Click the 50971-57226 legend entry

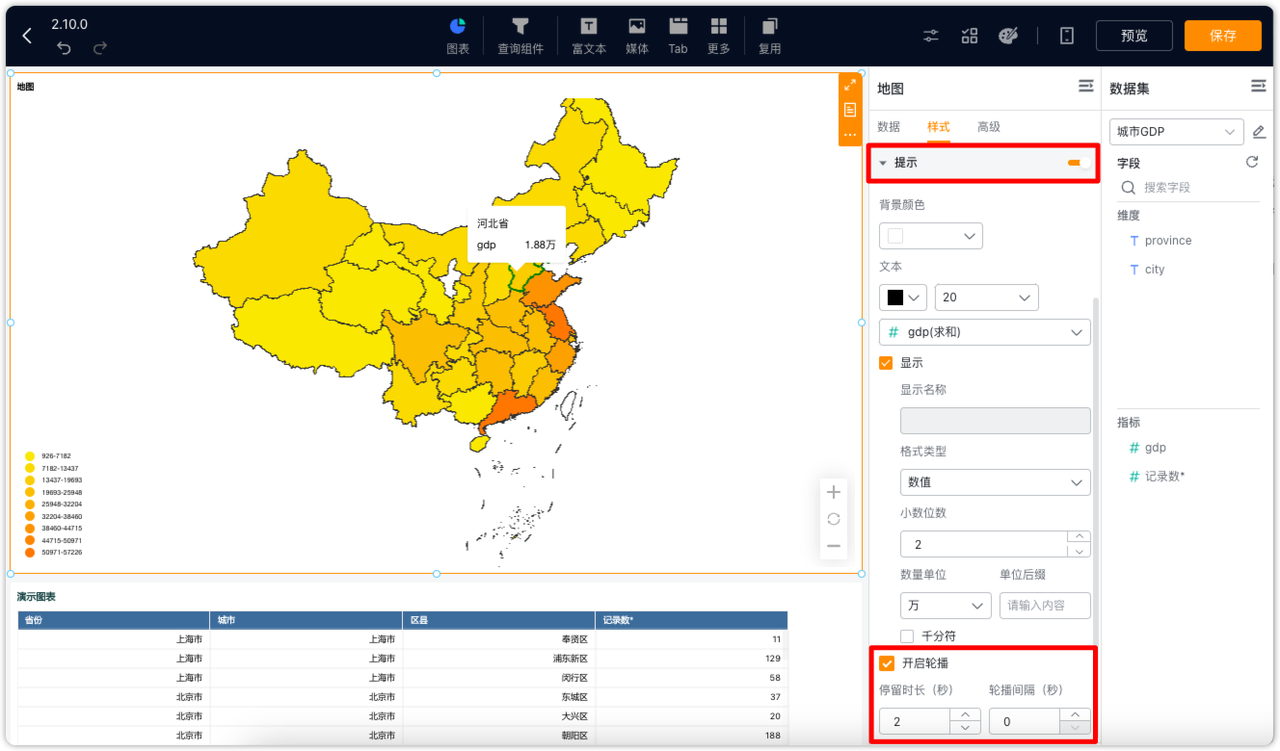click(53, 552)
